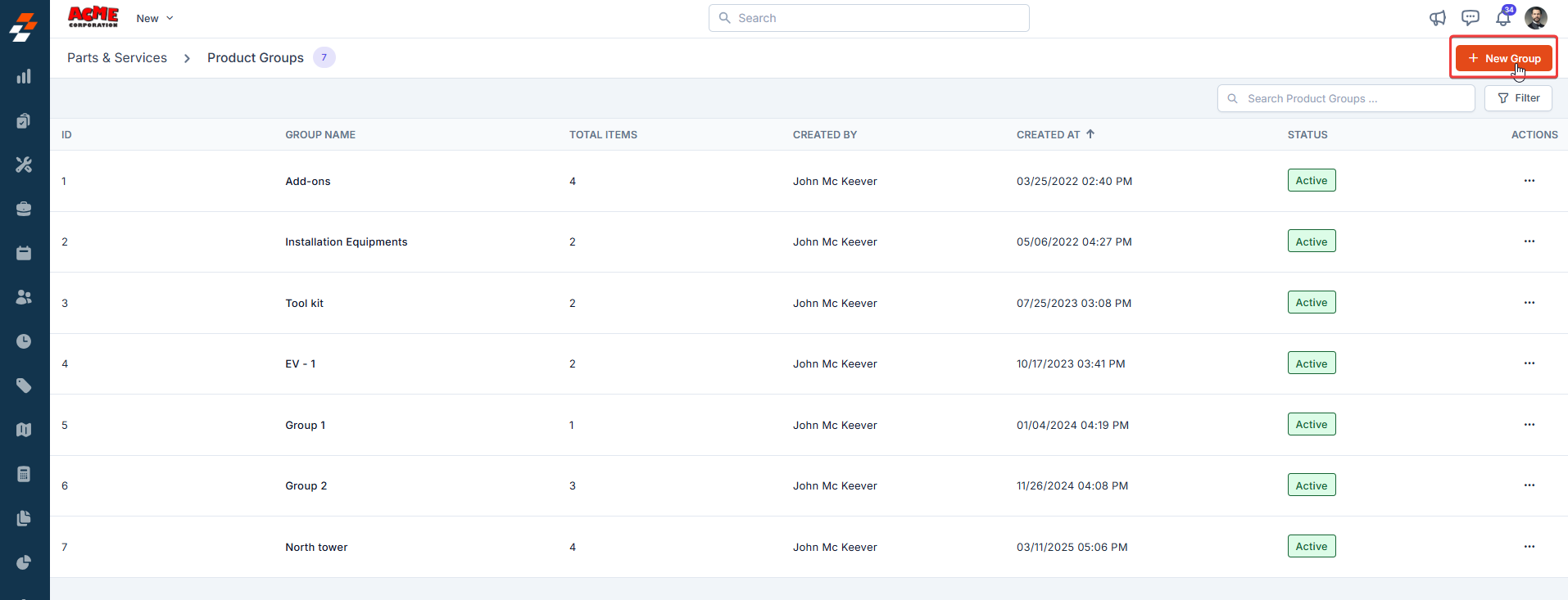The height and width of the screenshot is (600, 1568).
Task: Open actions menu for North tower row
Action: pyautogui.click(x=1529, y=547)
